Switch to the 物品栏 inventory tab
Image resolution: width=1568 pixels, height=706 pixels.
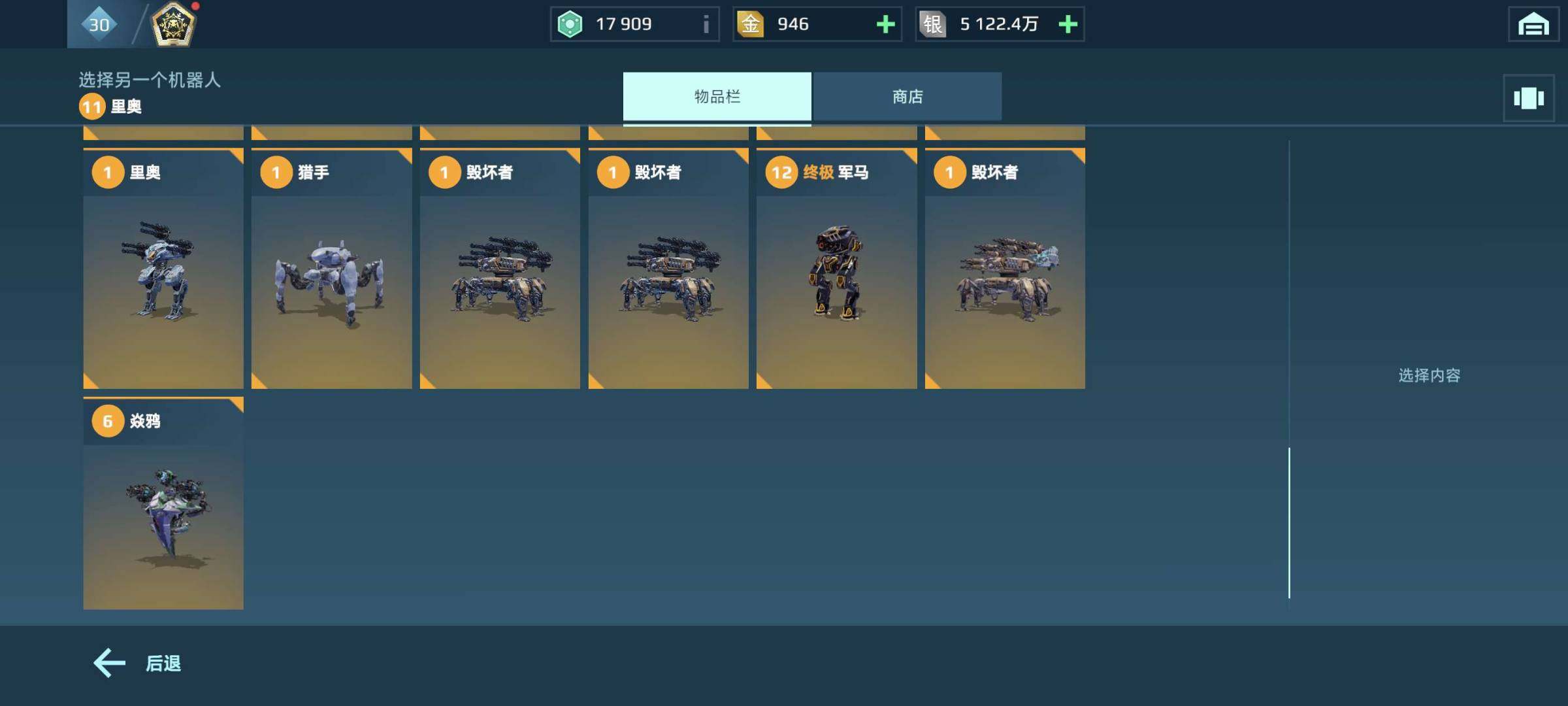click(x=717, y=97)
